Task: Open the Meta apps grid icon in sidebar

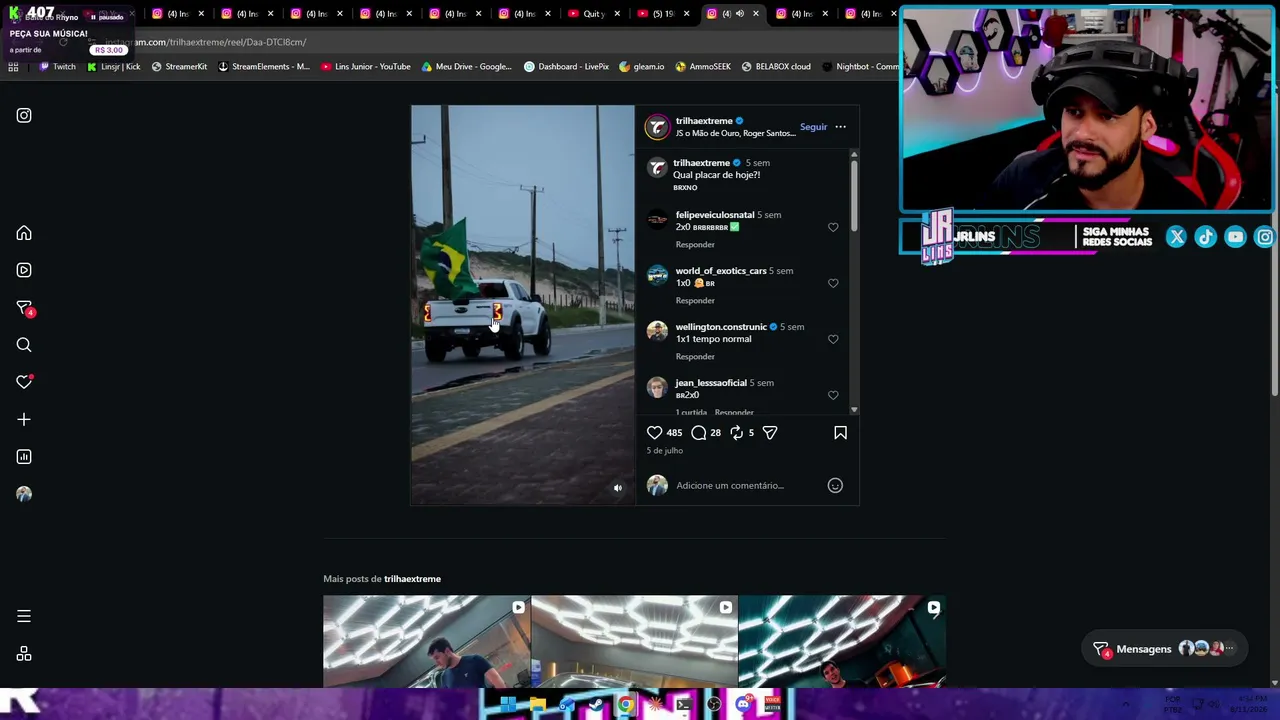Action: click(24, 654)
